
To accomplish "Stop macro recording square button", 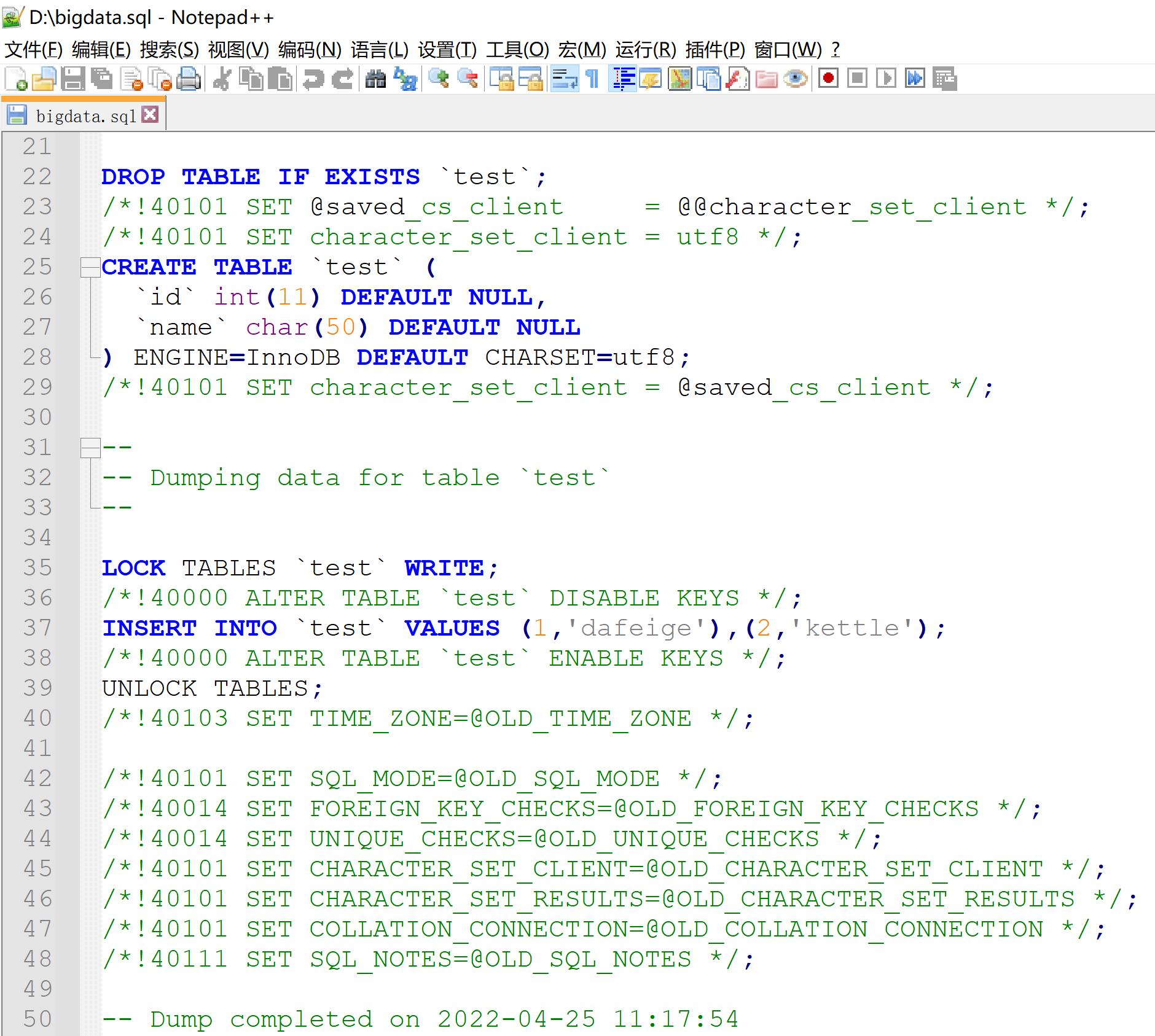I will click(x=857, y=79).
